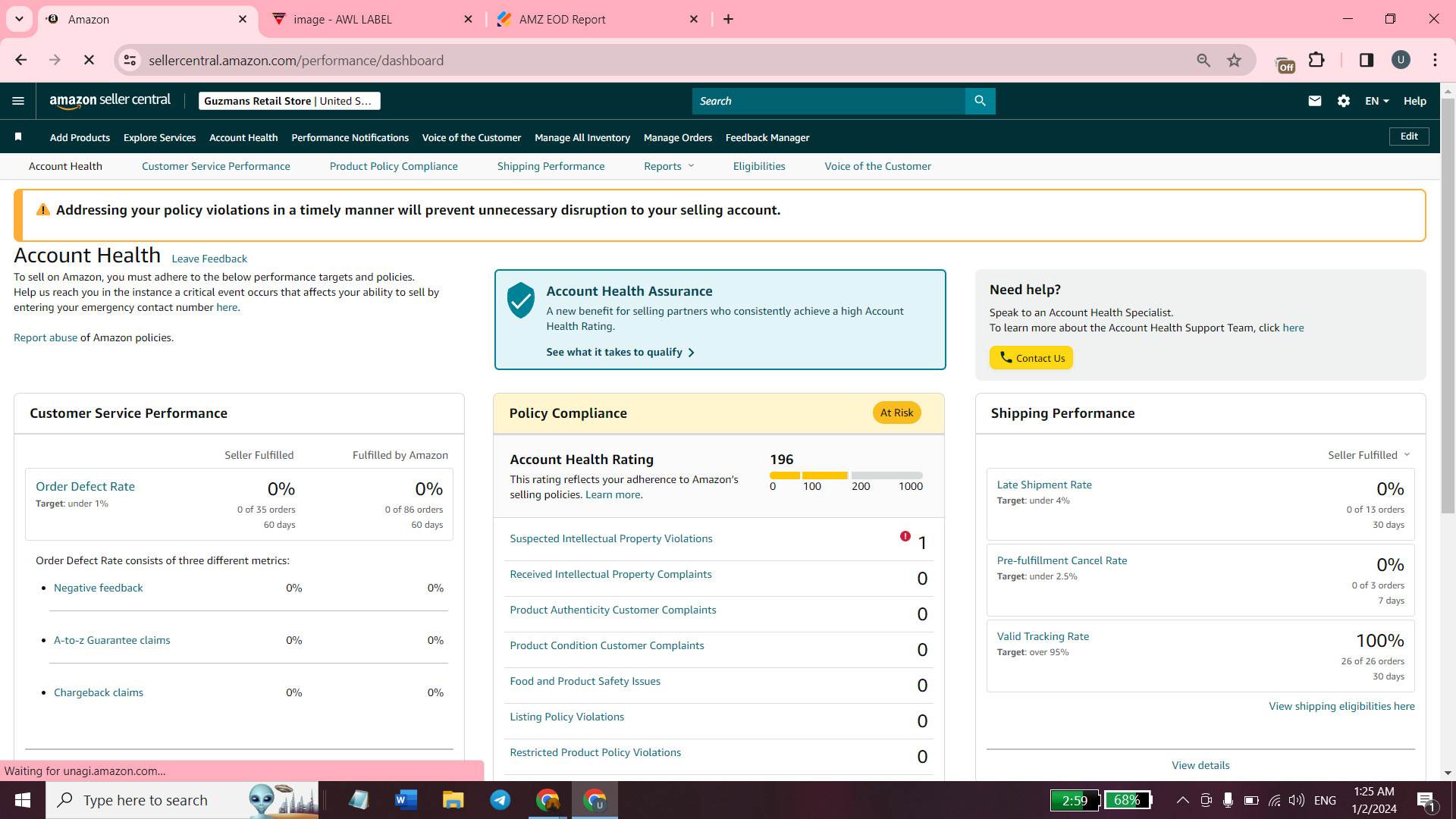This screenshot has width=1456, height=819.
Task: Open the Chrome side panel icon
Action: (x=1367, y=60)
